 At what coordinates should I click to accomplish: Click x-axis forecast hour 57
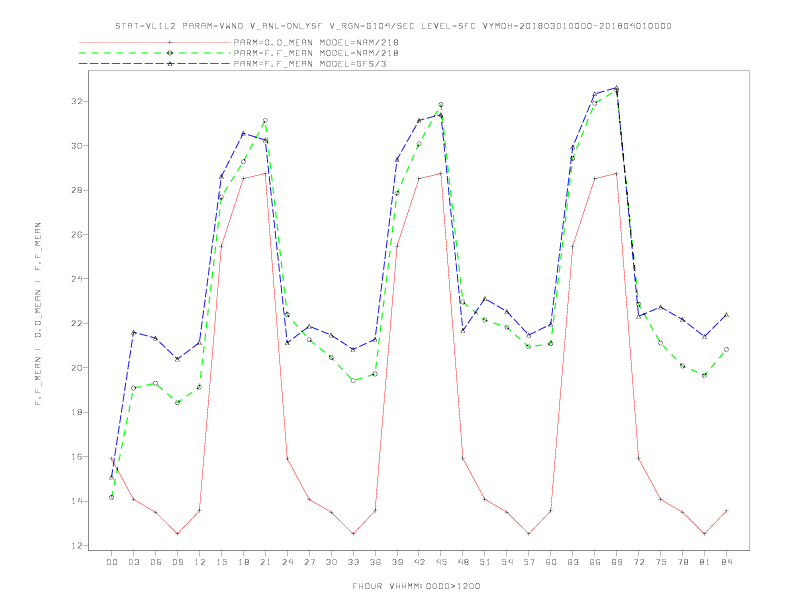click(x=529, y=562)
